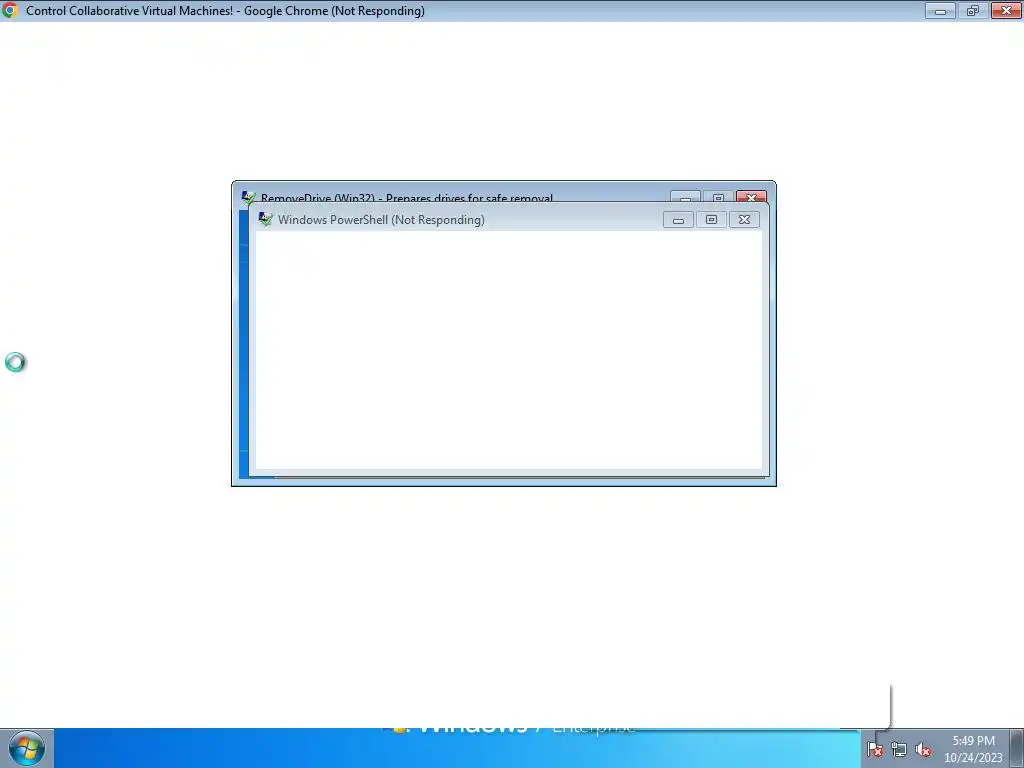Viewport: 1024px width, 768px height.
Task: Open network status icon in system tray
Action: (899, 749)
